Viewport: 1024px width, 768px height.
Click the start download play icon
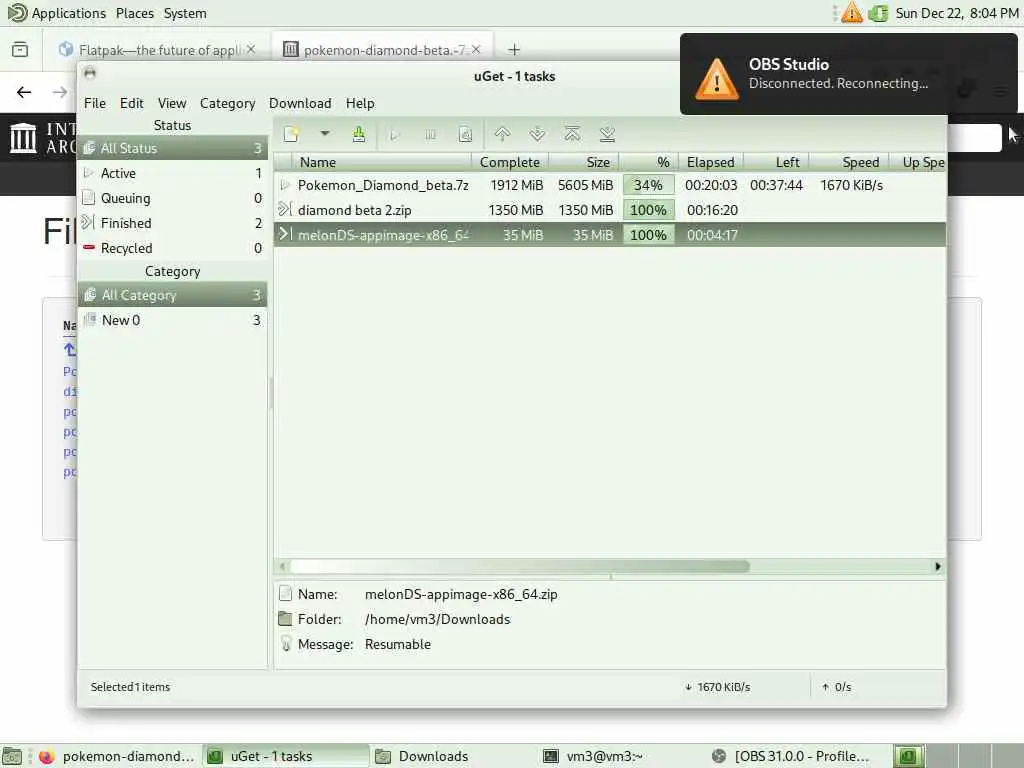click(x=394, y=135)
